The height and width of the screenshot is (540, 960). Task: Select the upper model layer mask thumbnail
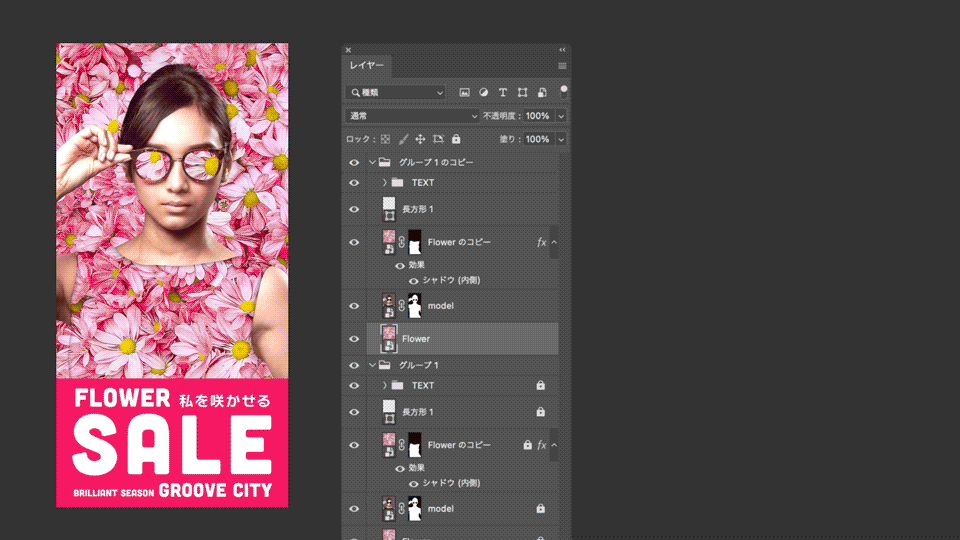414,306
